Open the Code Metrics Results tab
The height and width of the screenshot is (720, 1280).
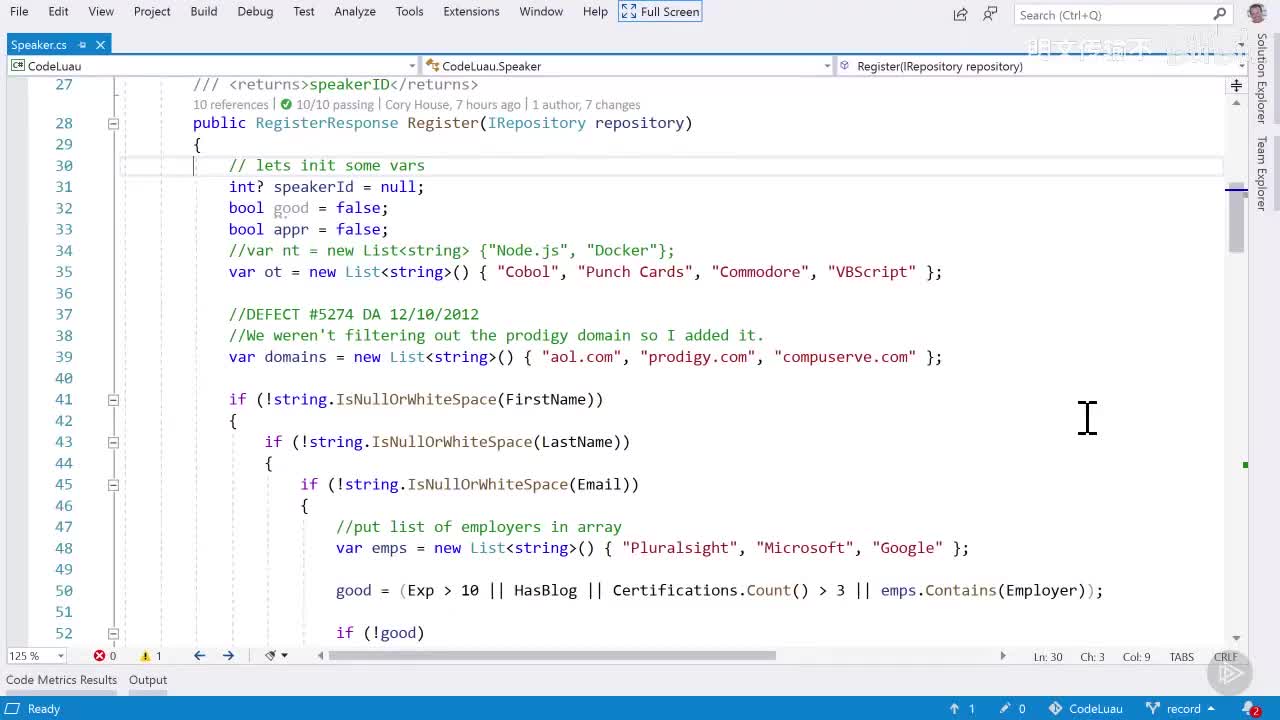(61, 680)
